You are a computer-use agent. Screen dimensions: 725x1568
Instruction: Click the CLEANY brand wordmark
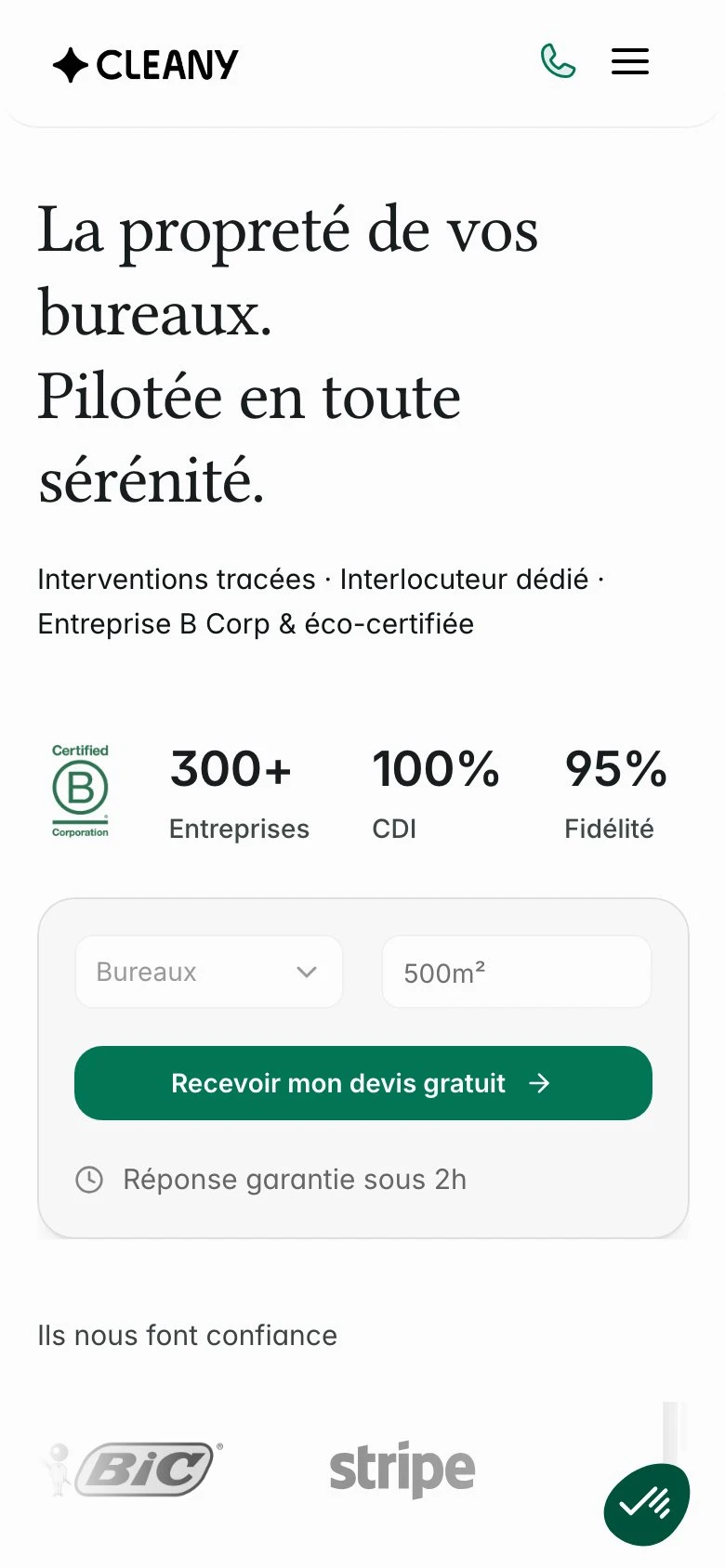pyautogui.click(x=167, y=65)
